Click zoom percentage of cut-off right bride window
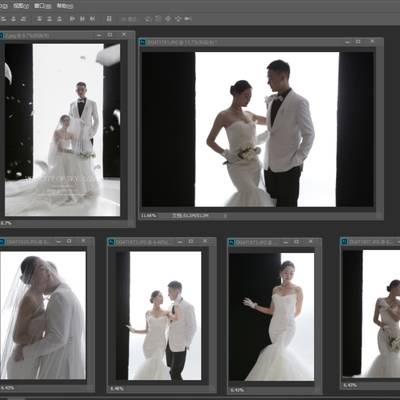The image size is (400, 400). pyautogui.click(x=350, y=385)
